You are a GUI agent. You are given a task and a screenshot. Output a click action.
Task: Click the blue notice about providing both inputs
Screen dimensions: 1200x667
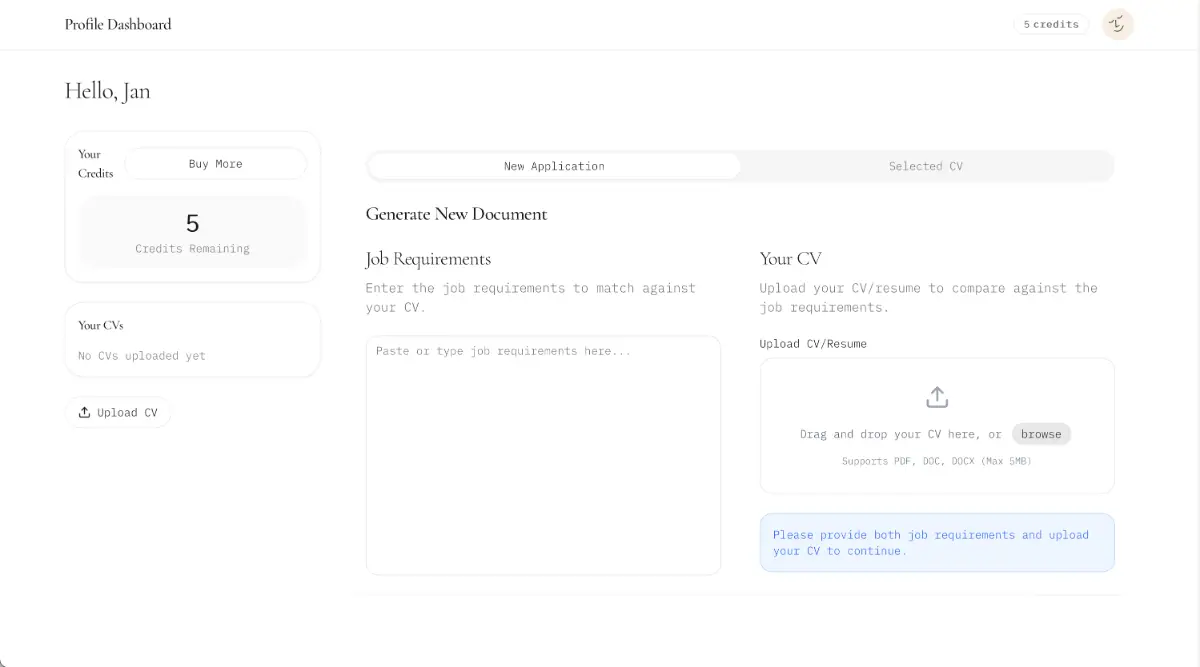(936, 543)
